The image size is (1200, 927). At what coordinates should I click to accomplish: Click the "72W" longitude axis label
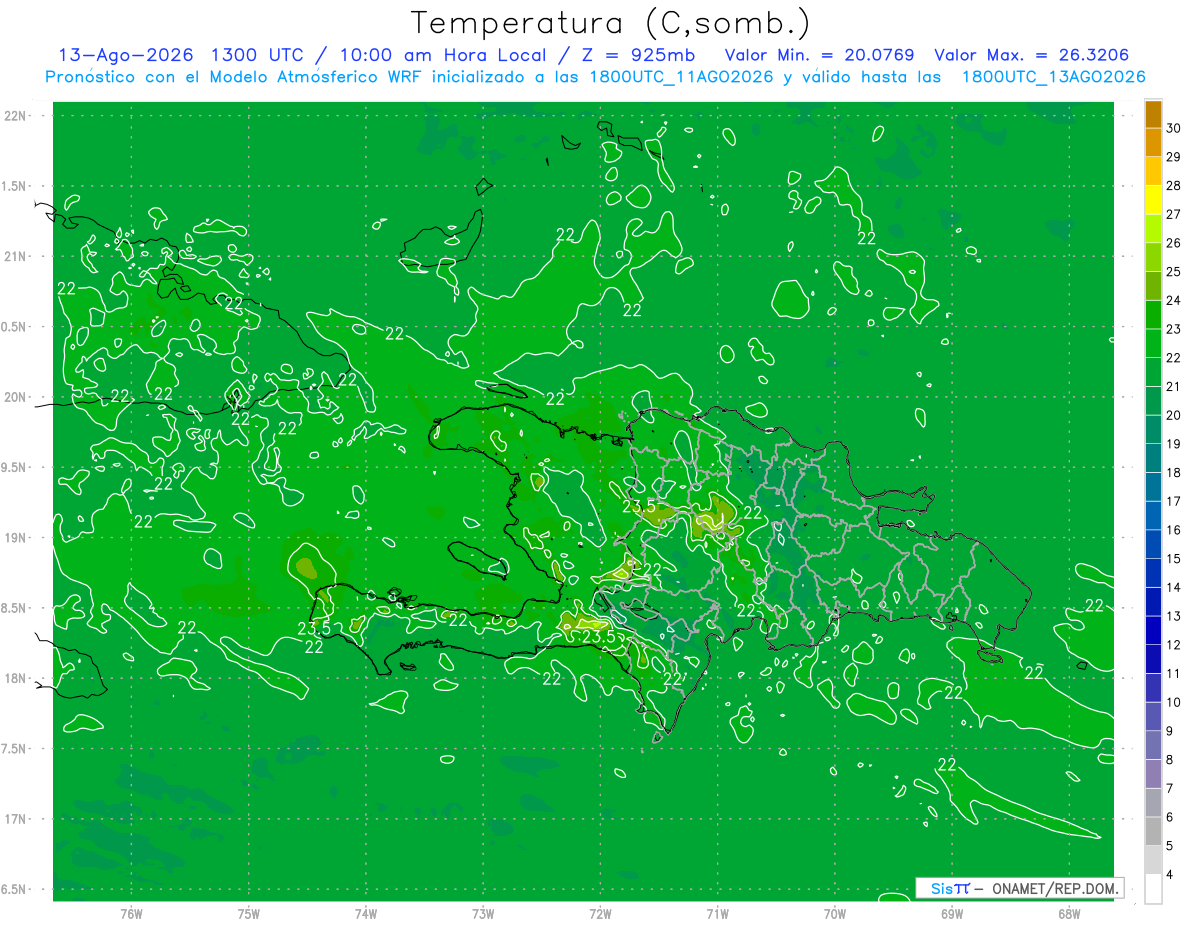tap(600, 914)
